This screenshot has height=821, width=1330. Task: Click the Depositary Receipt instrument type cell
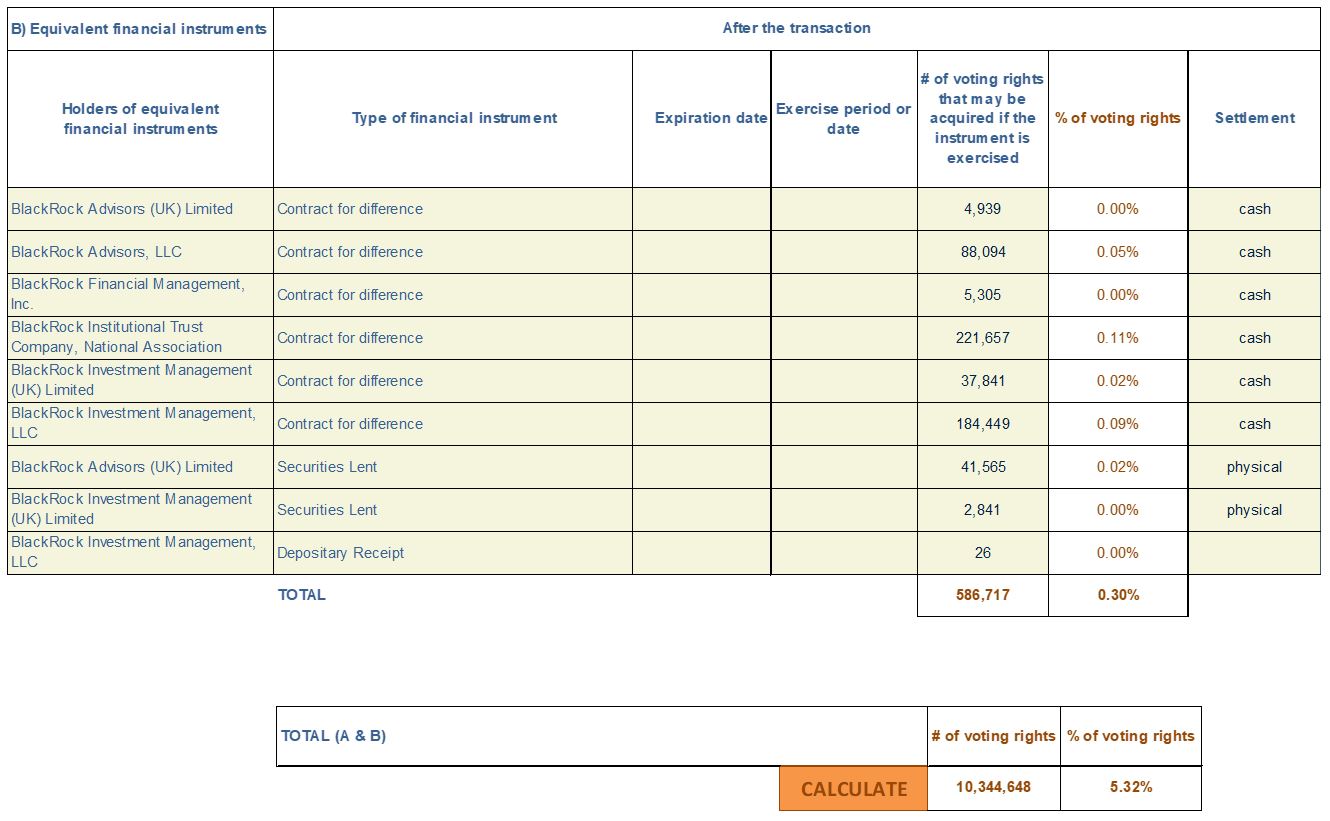click(x=453, y=553)
